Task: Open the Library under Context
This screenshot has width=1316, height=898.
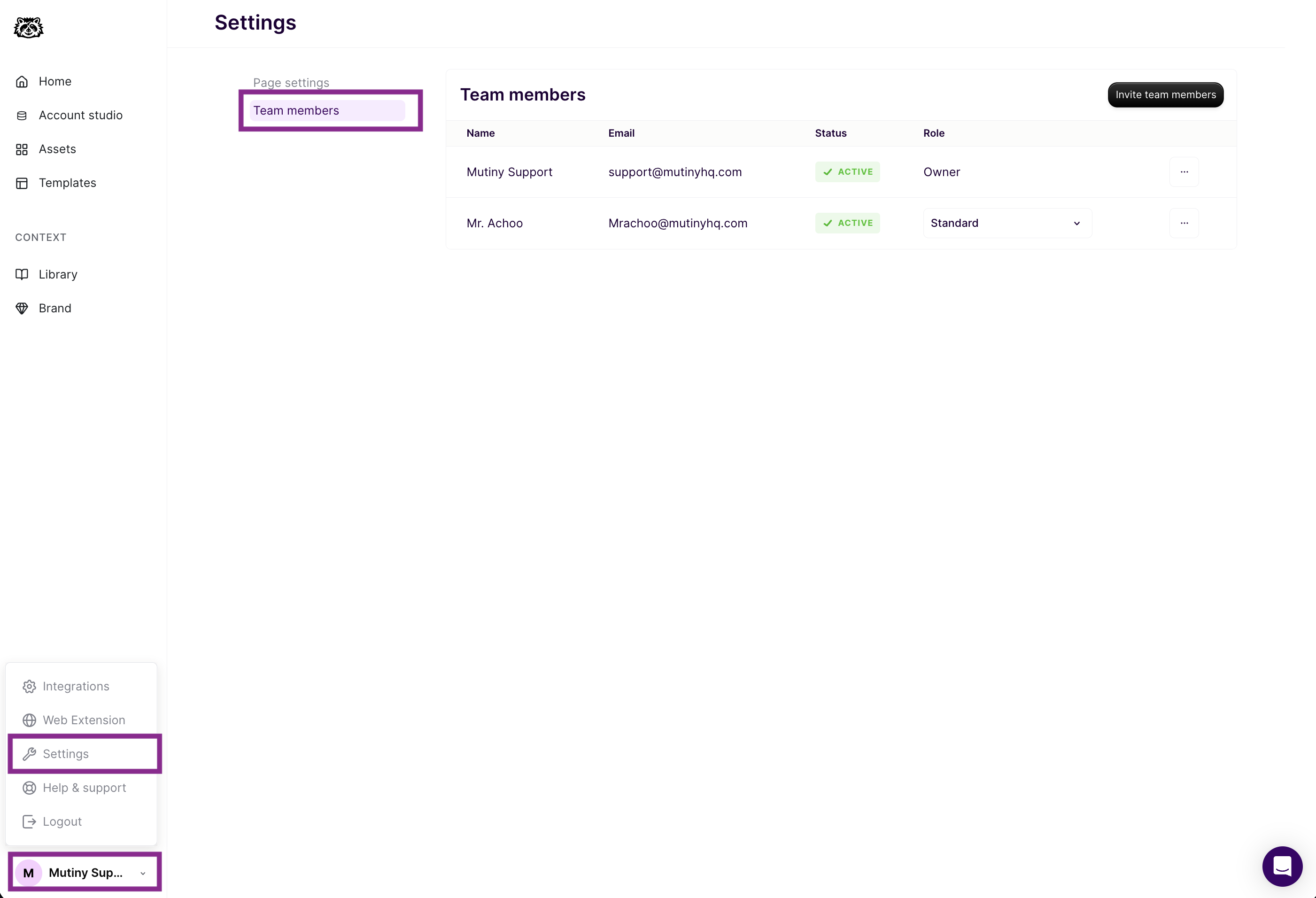Action: 58,273
